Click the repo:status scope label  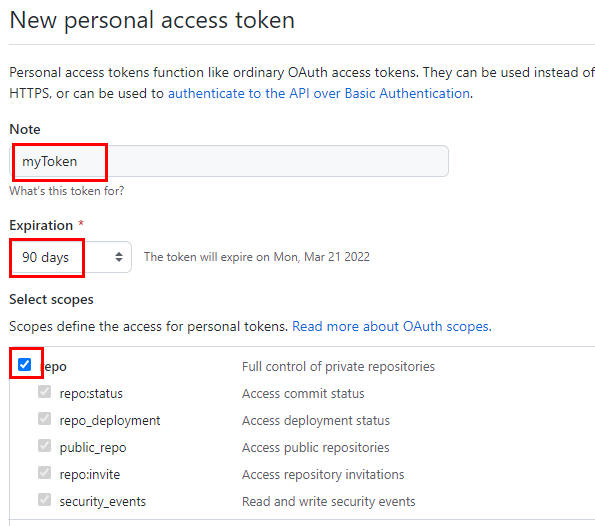coord(91,394)
